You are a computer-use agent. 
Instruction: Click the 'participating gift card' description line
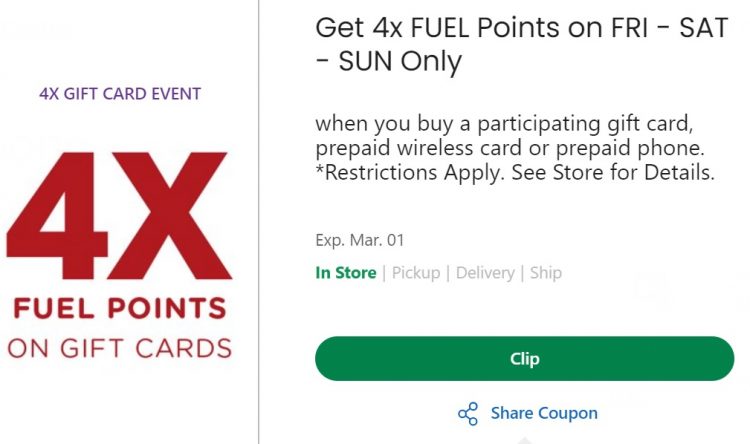(504, 124)
